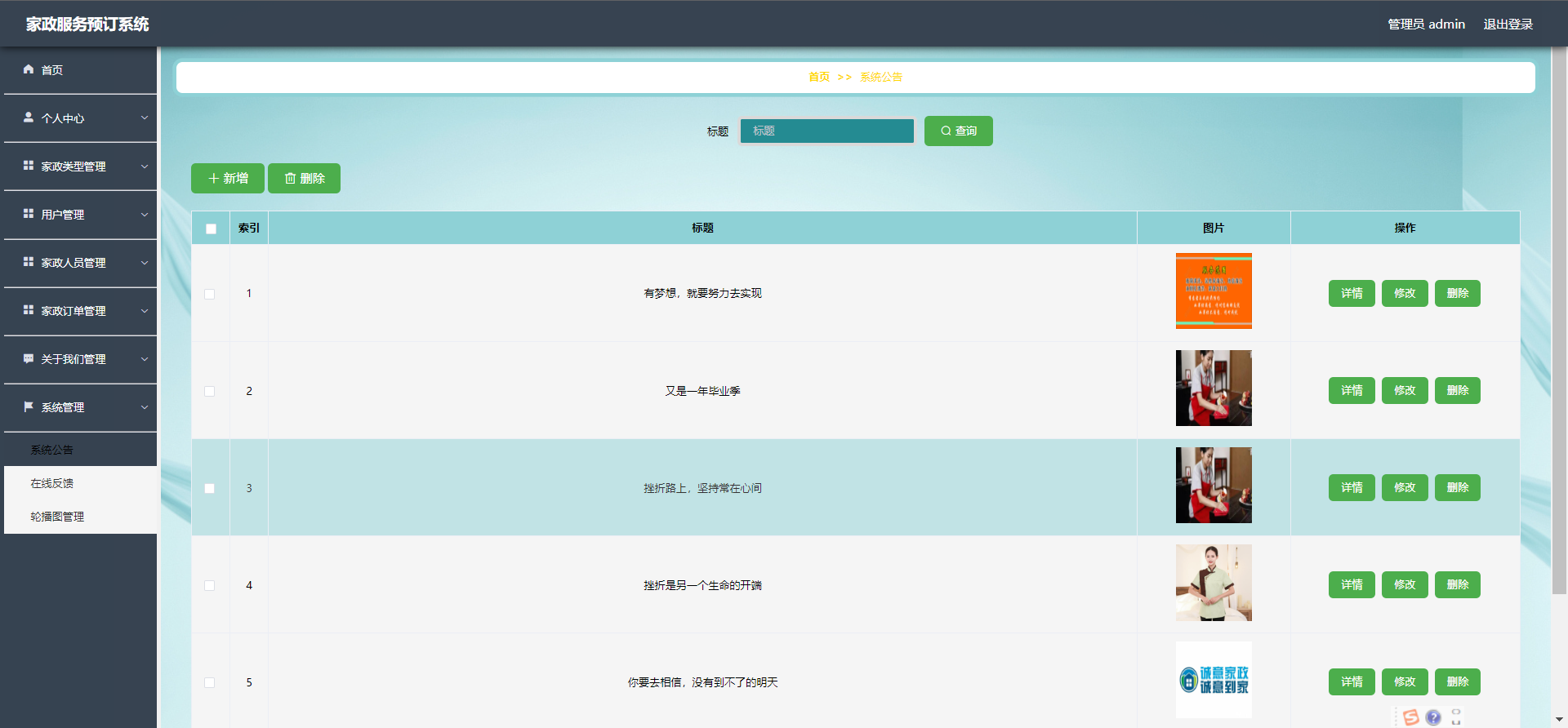The height and width of the screenshot is (728, 1568).
Task: Click the Sogou input method S icon
Action: [x=1410, y=717]
